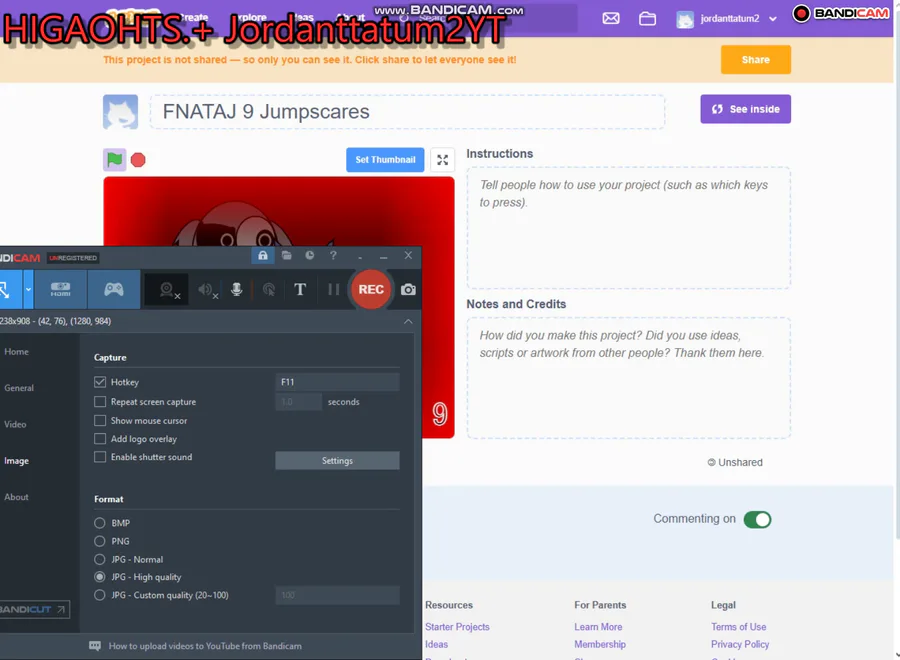900x660 pixels.
Task: Open Bandicam Home tab
Action: point(17,352)
